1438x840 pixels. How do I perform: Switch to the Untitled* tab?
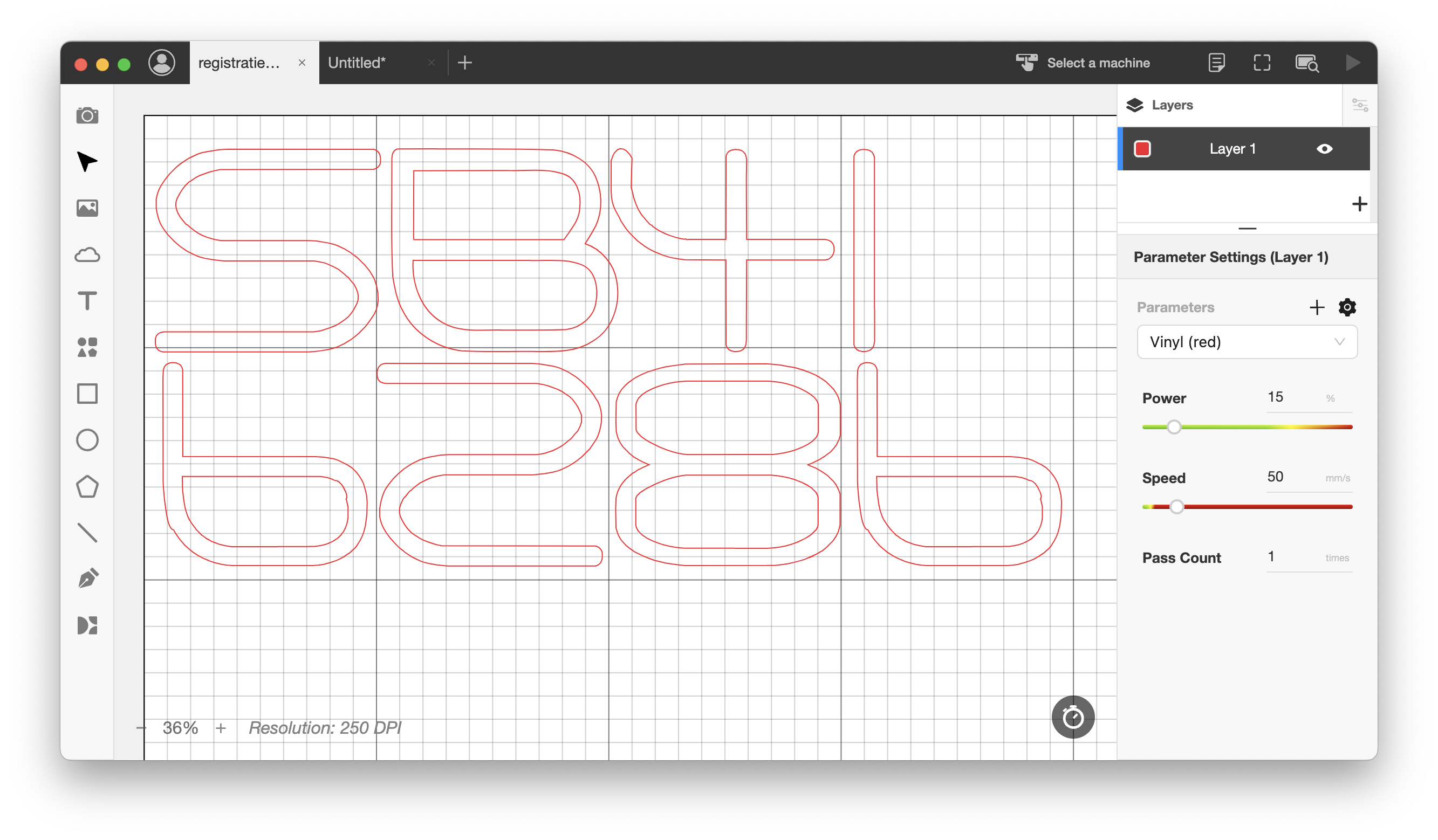[x=357, y=63]
